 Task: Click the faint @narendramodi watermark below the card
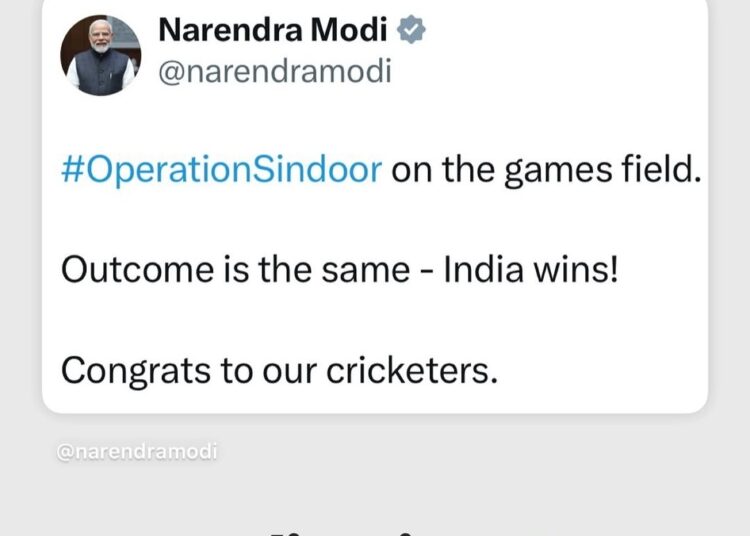click(138, 451)
